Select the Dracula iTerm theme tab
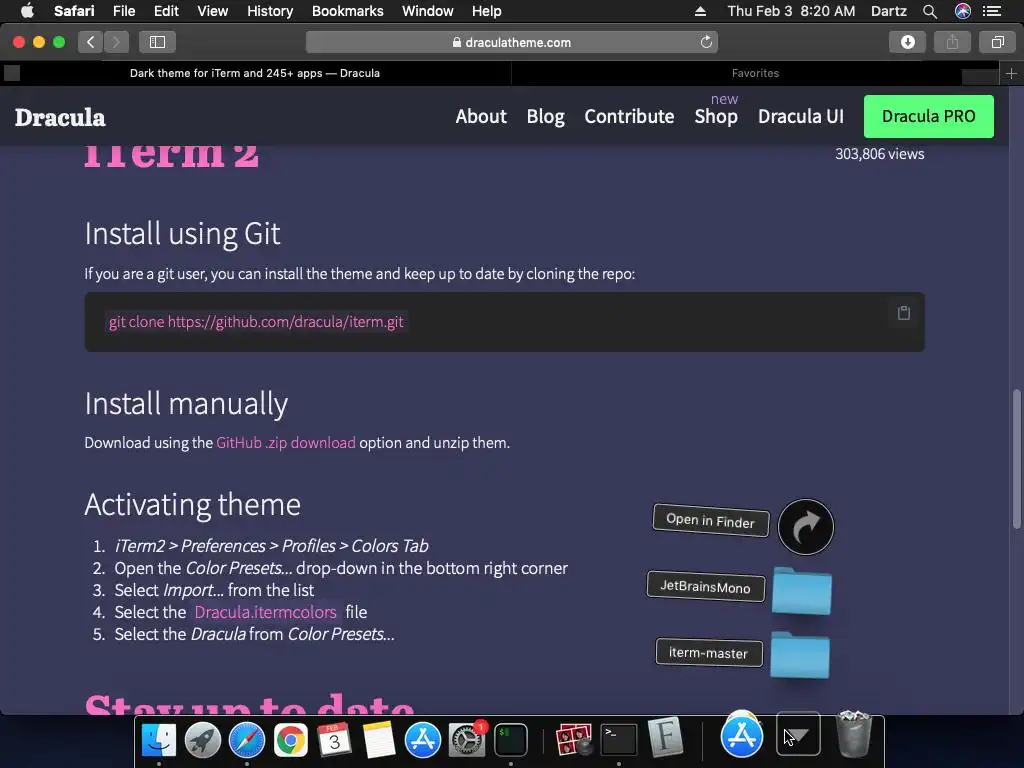The width and height of the screenshot is (1024, 768). tap(255, 73)
